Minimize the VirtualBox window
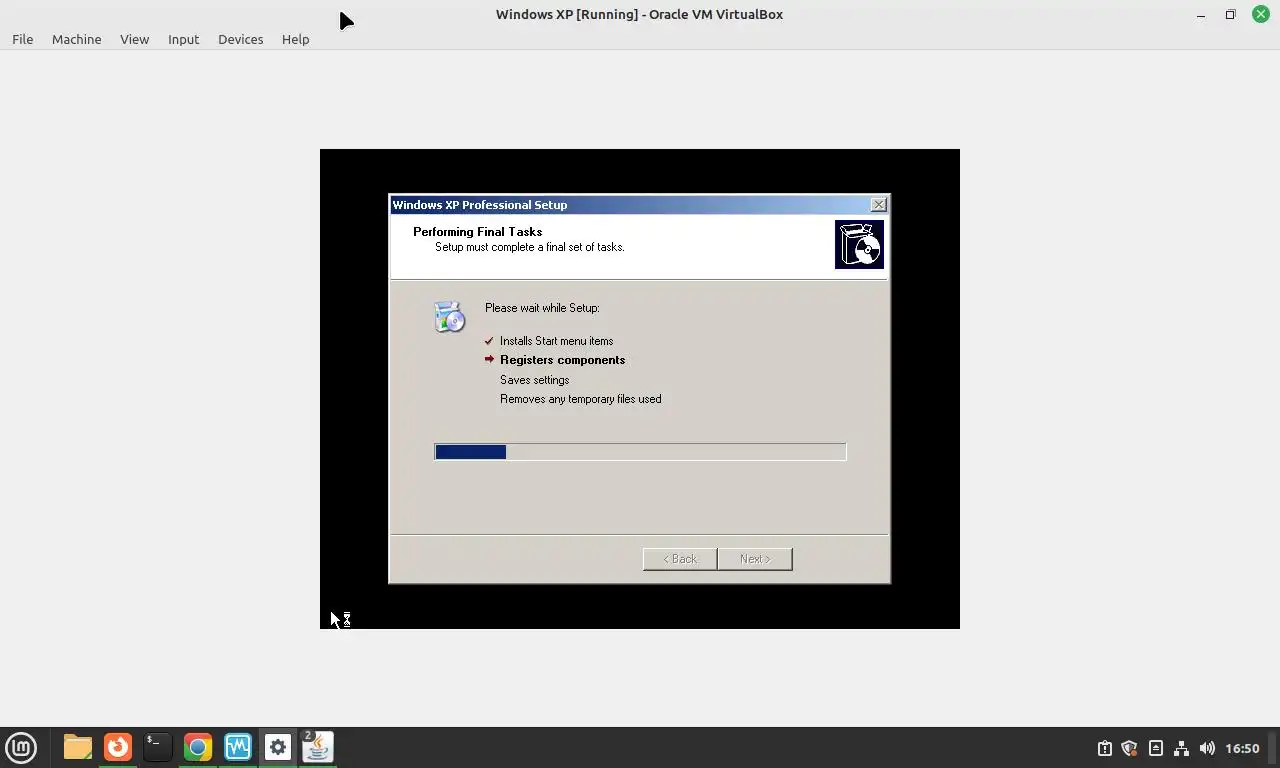 1201,15
